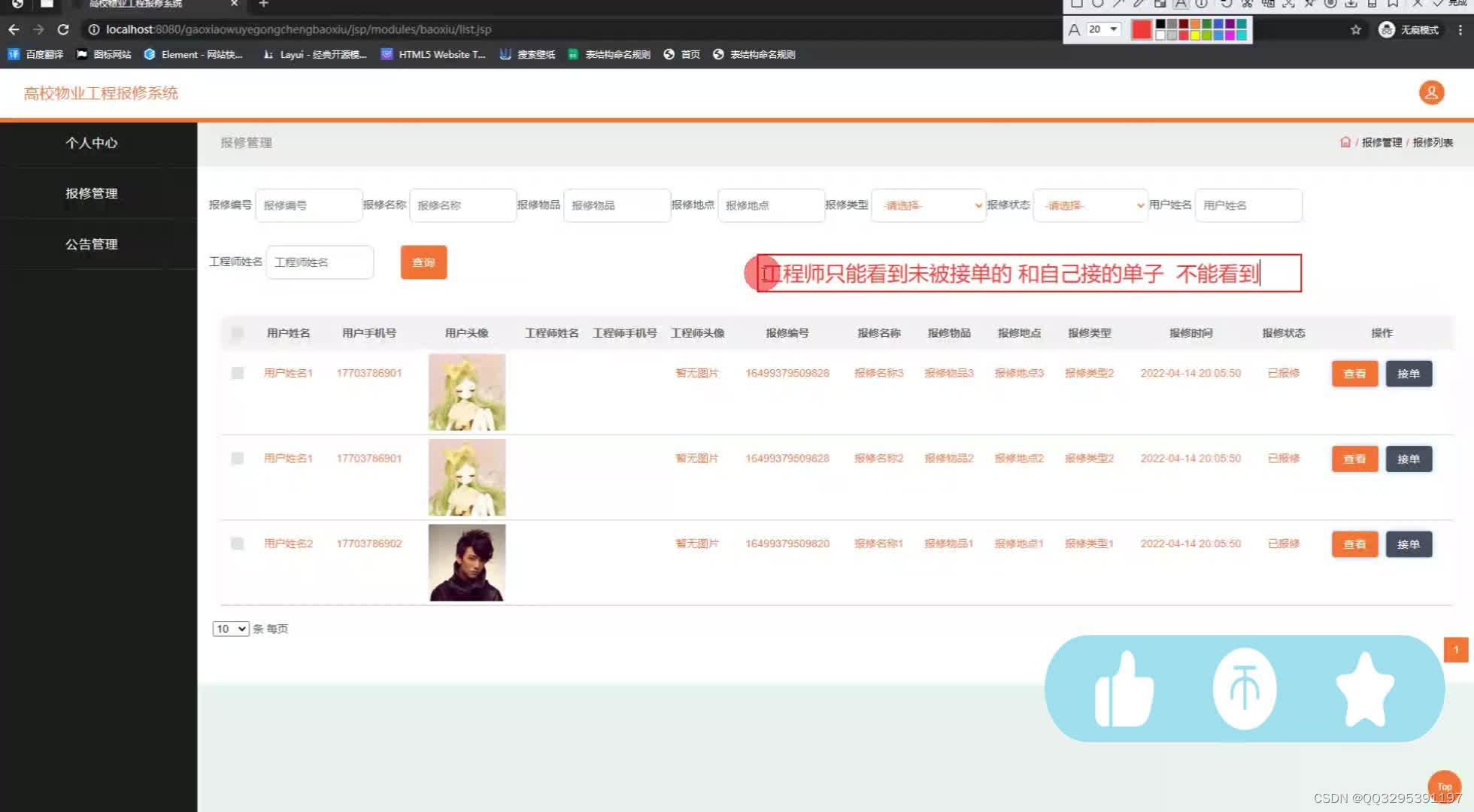Check the row with 报修名称2

[x=238, y=458]
